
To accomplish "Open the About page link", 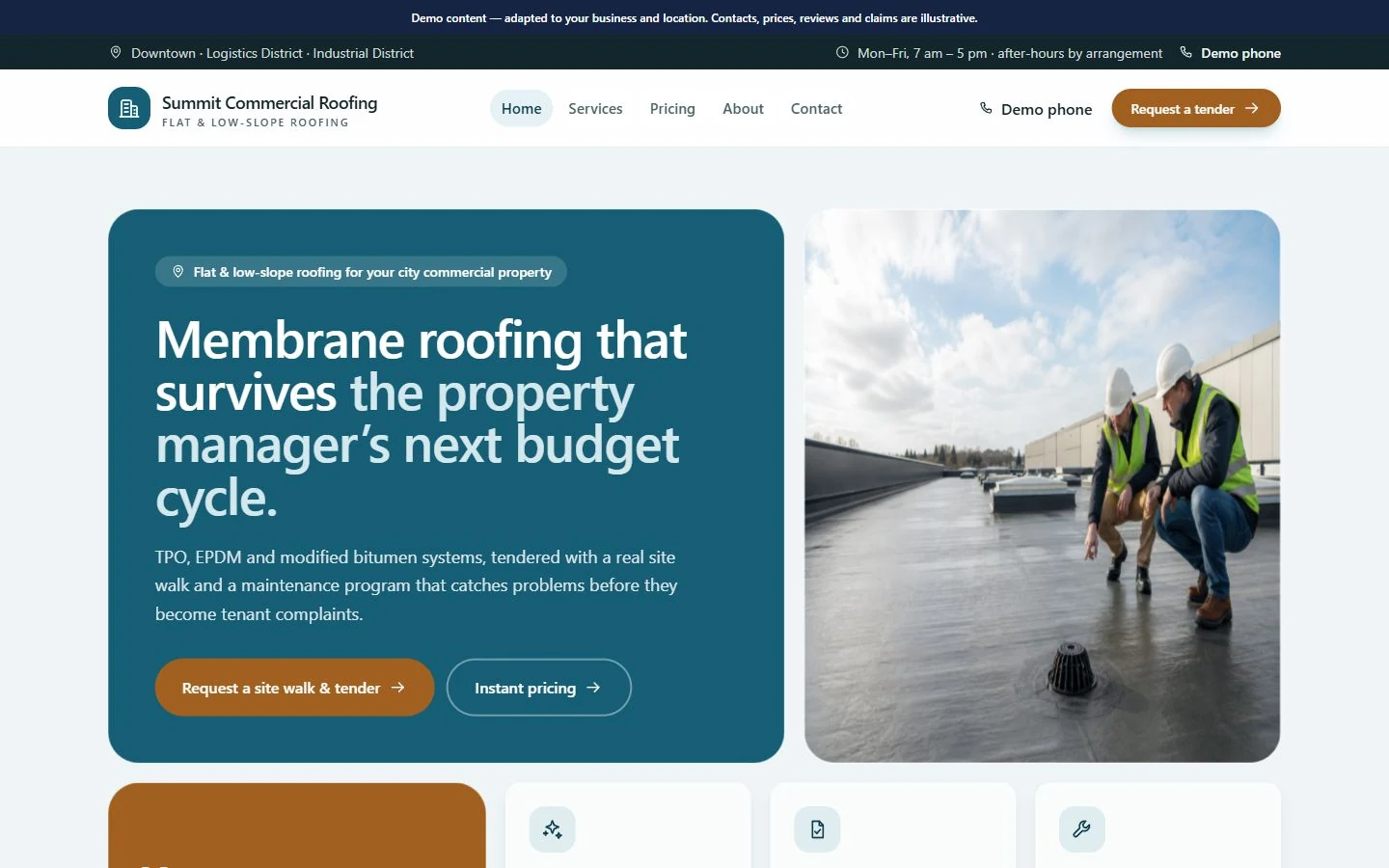I will (x=743, y=108).
